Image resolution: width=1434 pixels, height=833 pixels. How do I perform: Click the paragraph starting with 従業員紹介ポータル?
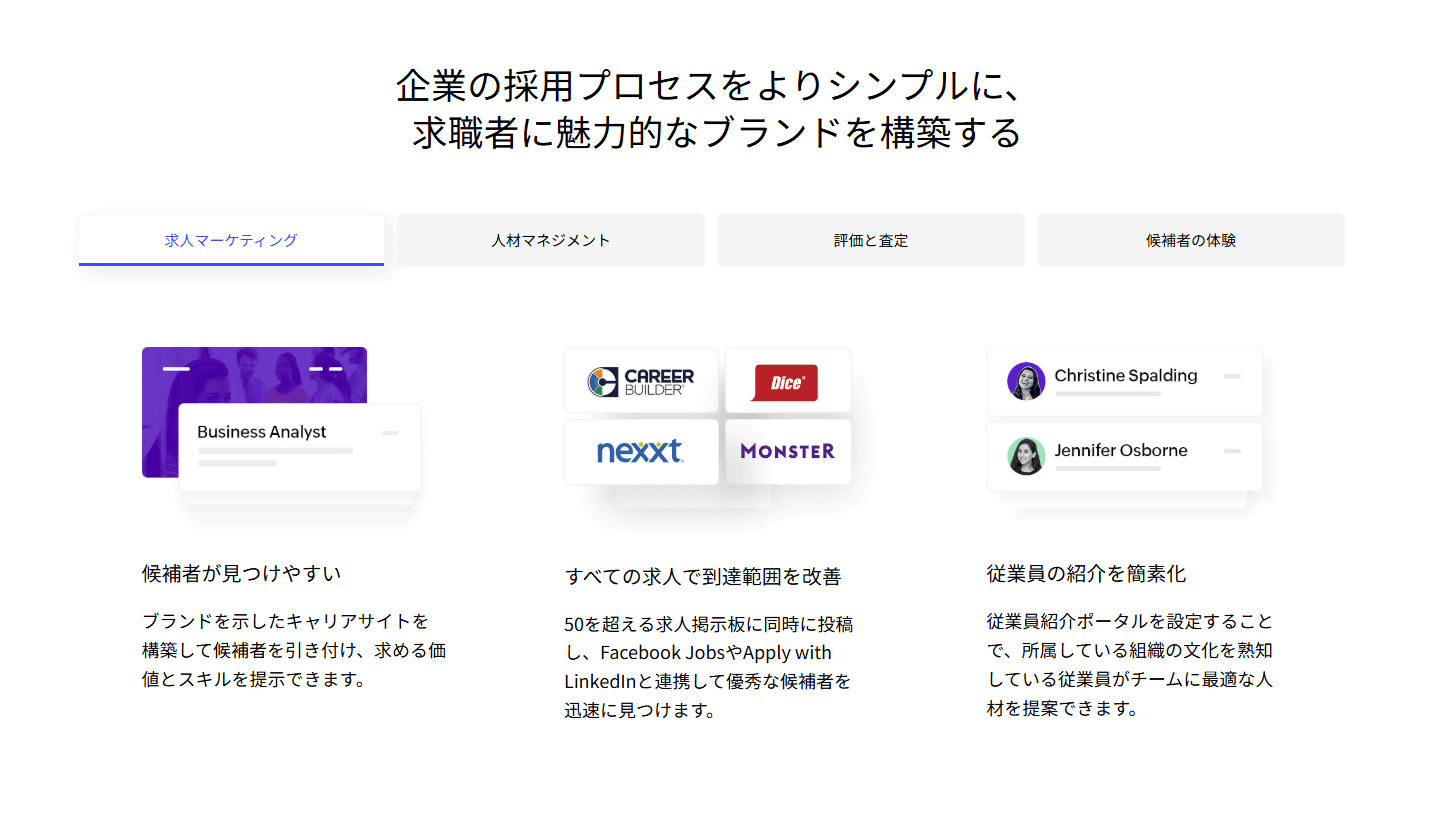click(x=1130, y=665)
